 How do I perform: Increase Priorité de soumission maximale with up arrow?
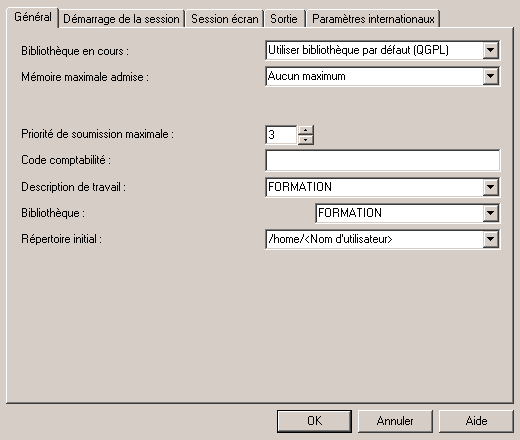click(x=306, y=130)
